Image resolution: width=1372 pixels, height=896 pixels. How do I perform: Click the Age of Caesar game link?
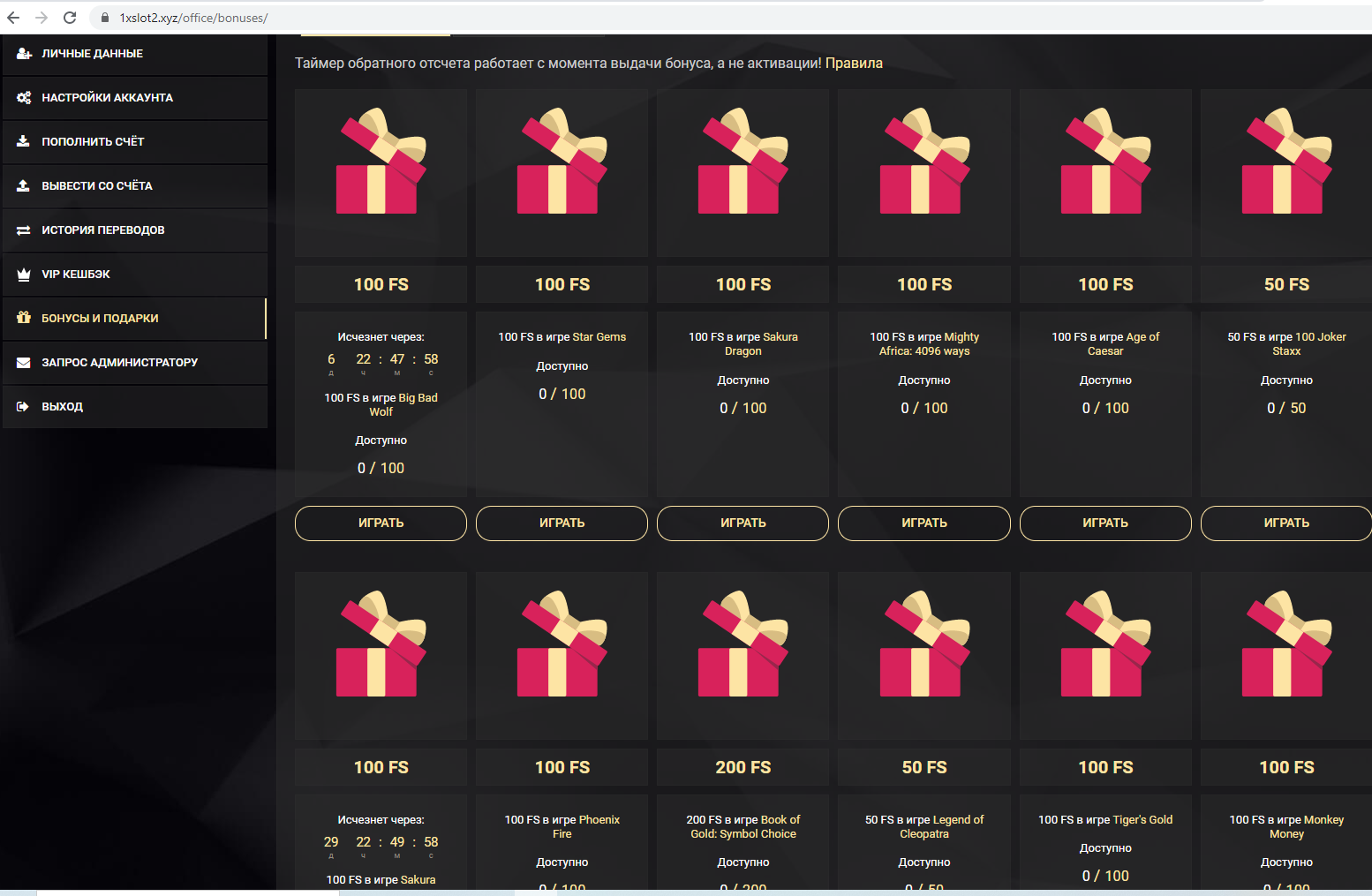coord(1124,344)
